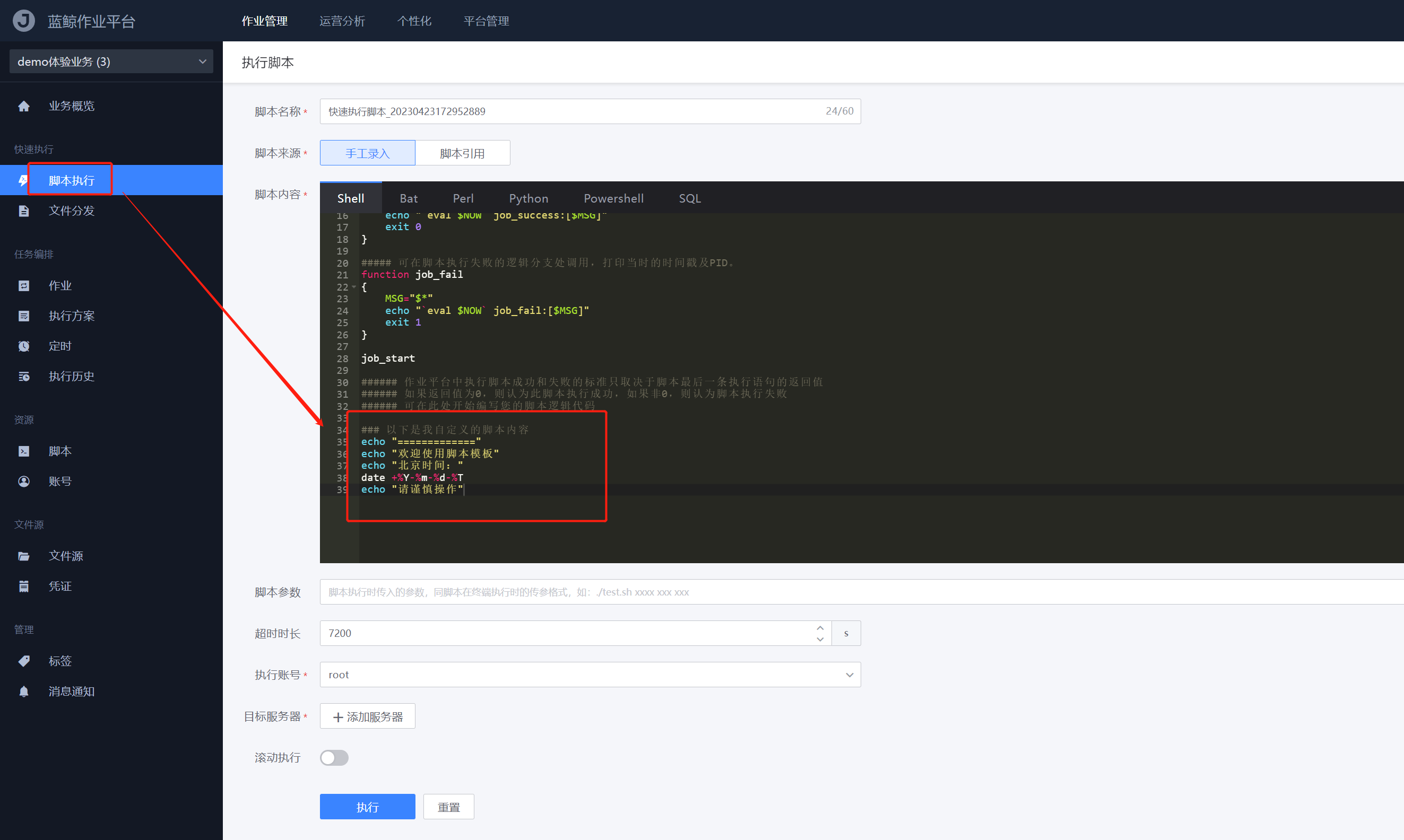Open 文件分发 in the sidebar

click(x=71, y=211)
